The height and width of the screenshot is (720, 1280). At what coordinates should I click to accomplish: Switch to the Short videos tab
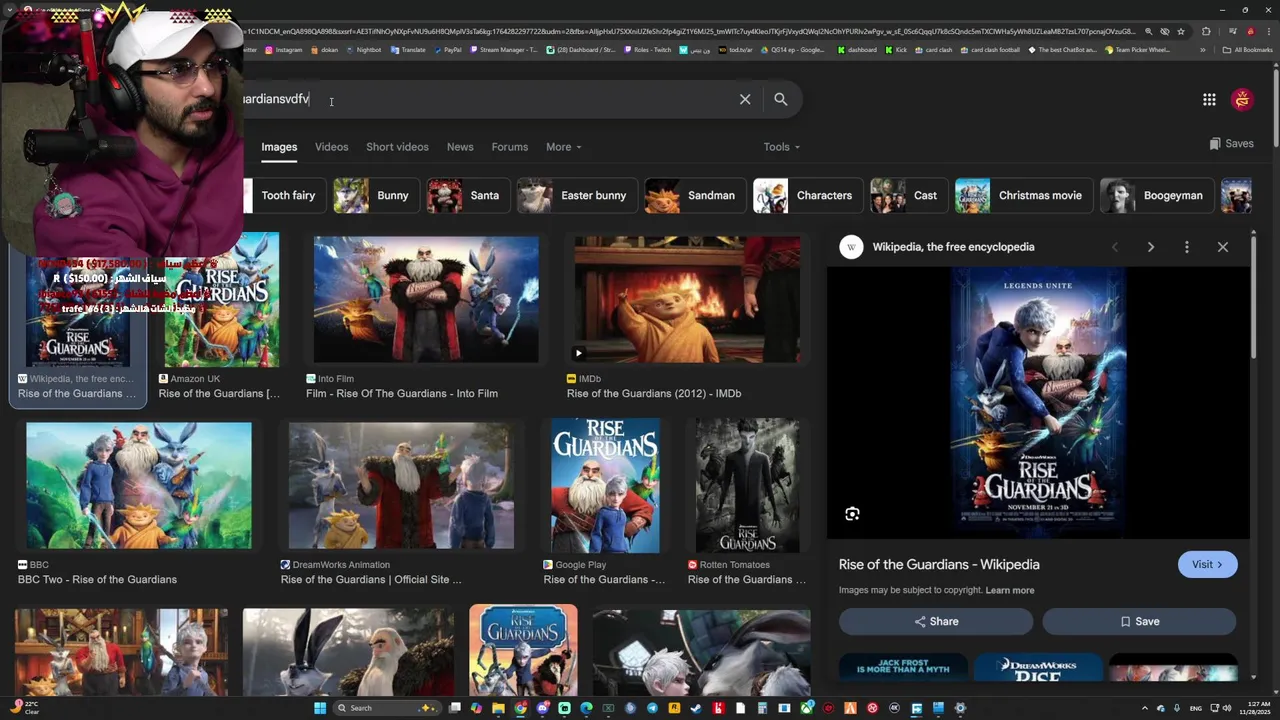click(397, 147)
